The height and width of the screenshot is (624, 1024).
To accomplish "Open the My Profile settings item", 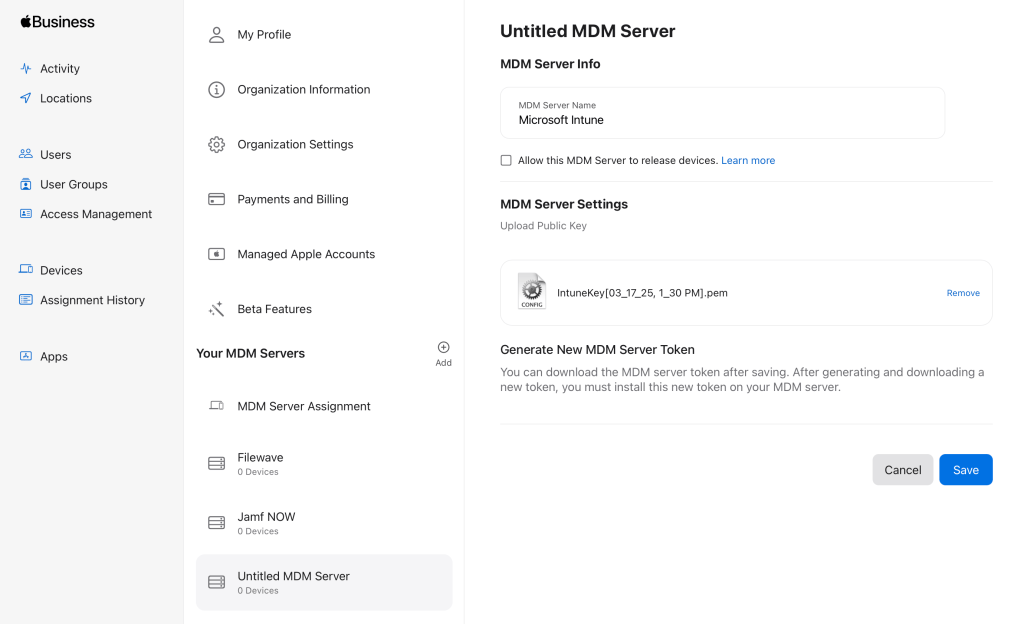I will (x=264, y=35).
